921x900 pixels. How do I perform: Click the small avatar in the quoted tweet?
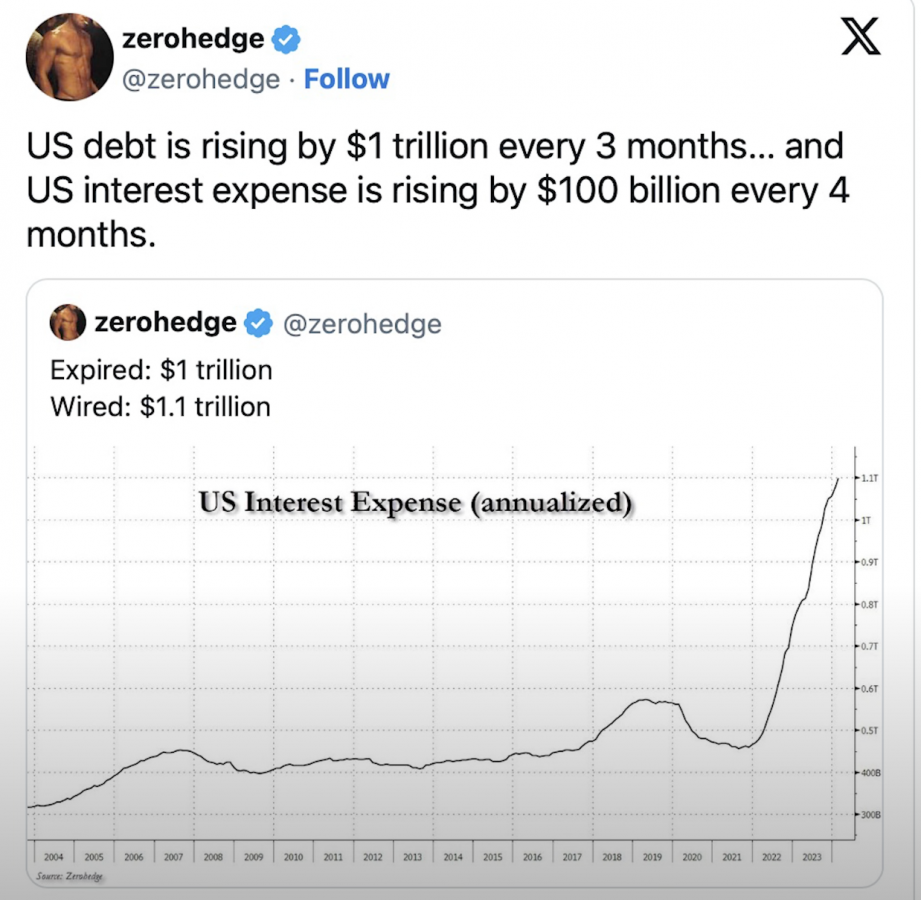(68, 323)
